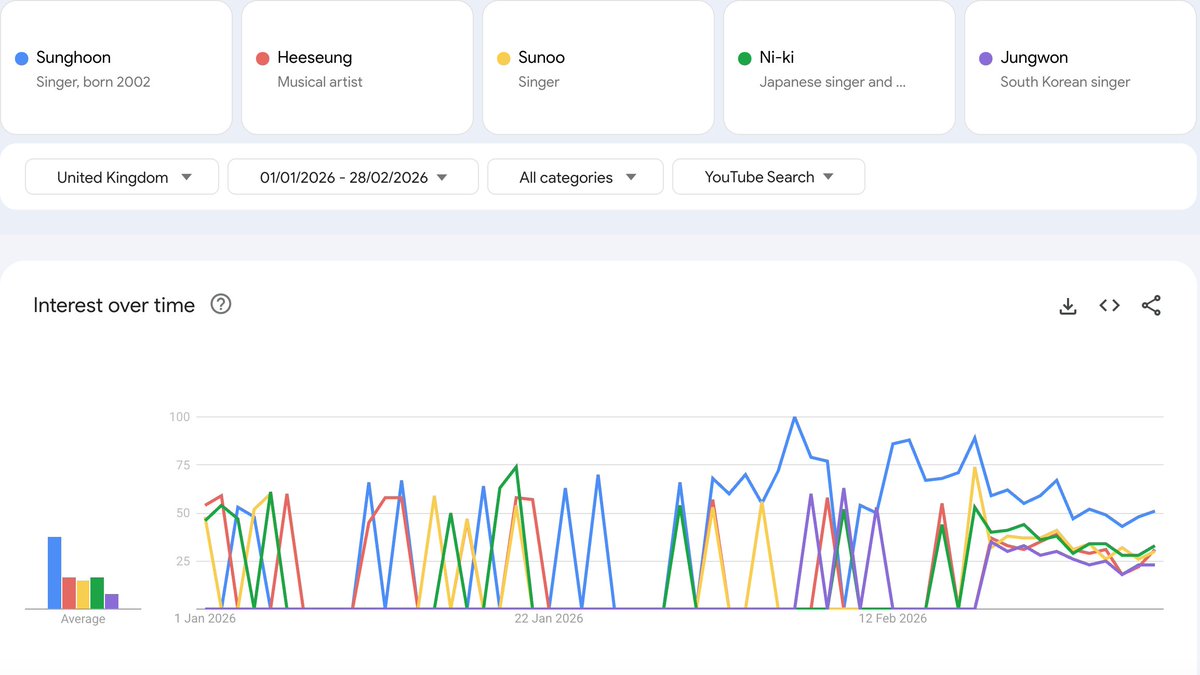Screen dimensions: 1200x675
Task: Click the blue dot beside Sunghoon
Action: point(21,58)
